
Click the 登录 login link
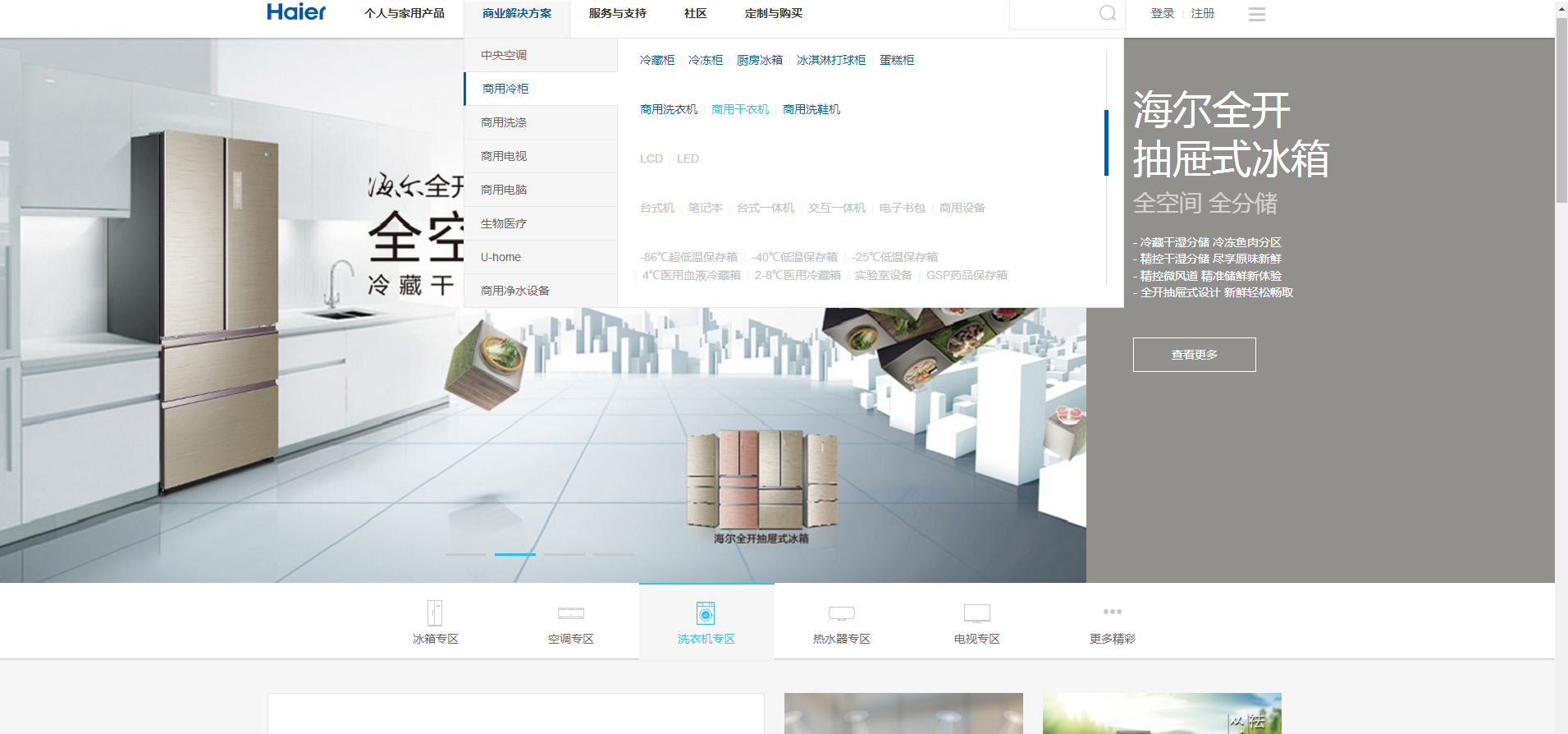pos(1163,13)
